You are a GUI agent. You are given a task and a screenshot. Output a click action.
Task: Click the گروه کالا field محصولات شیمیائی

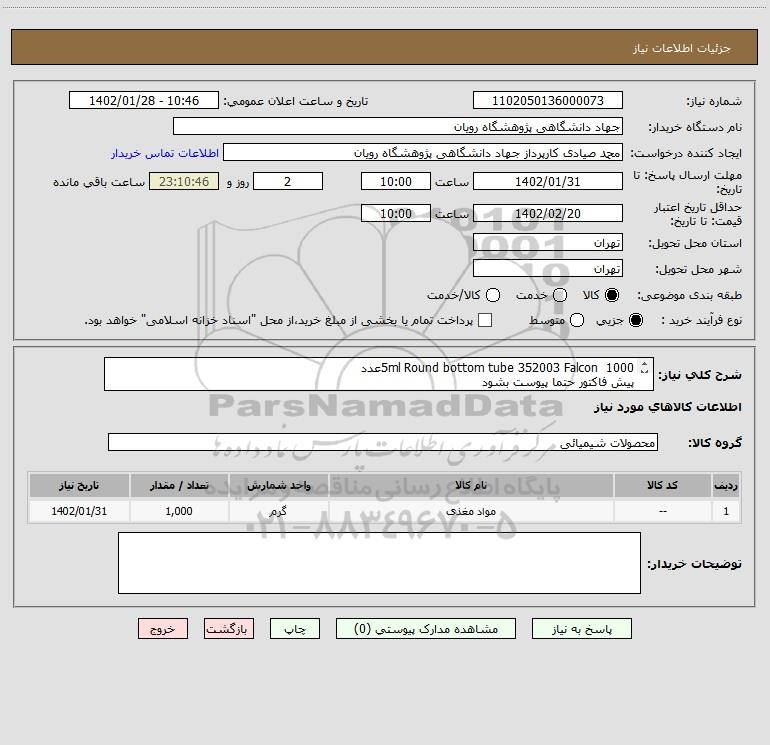pyautogui.click(x=383, y=442)
